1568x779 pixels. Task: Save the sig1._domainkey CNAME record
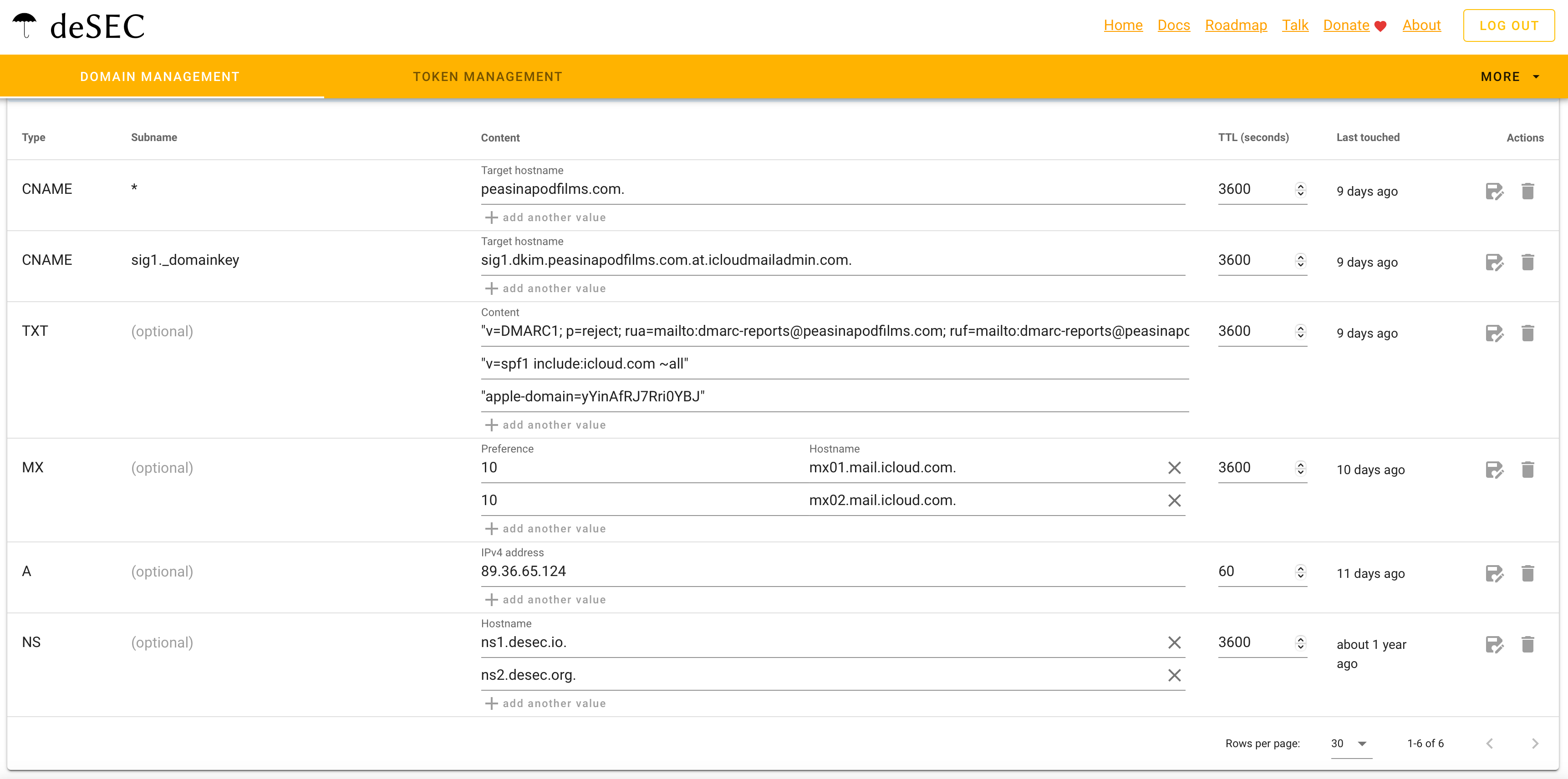tap(1494, 262)
